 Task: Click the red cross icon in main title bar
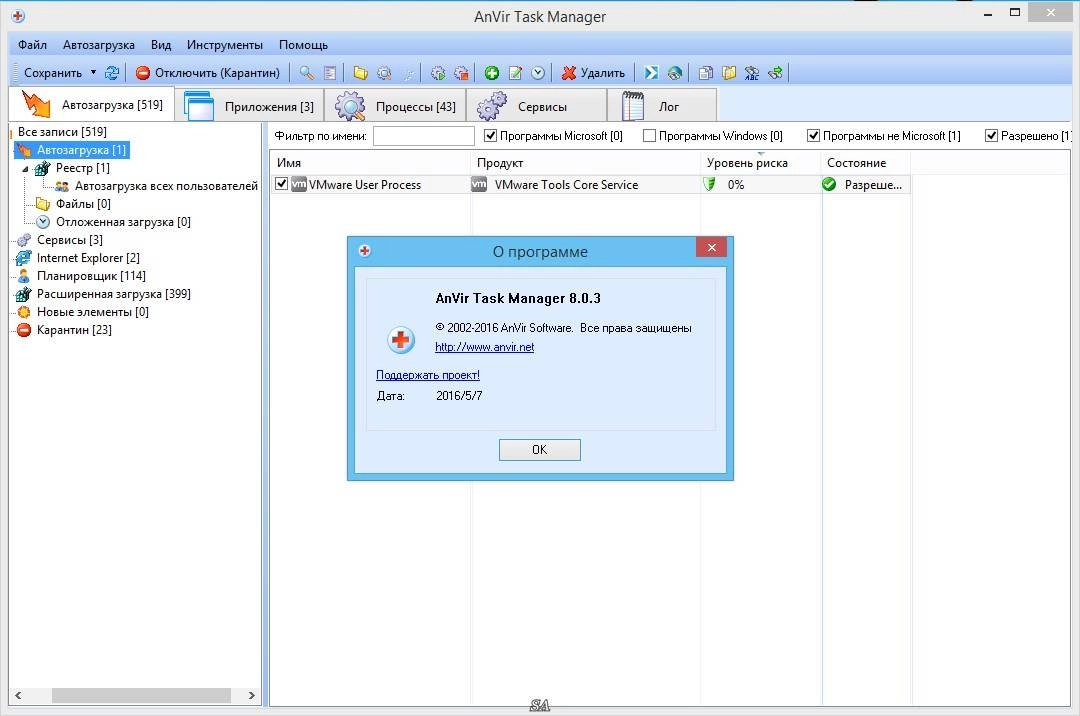pyautogui.click(x=19, y=16)
